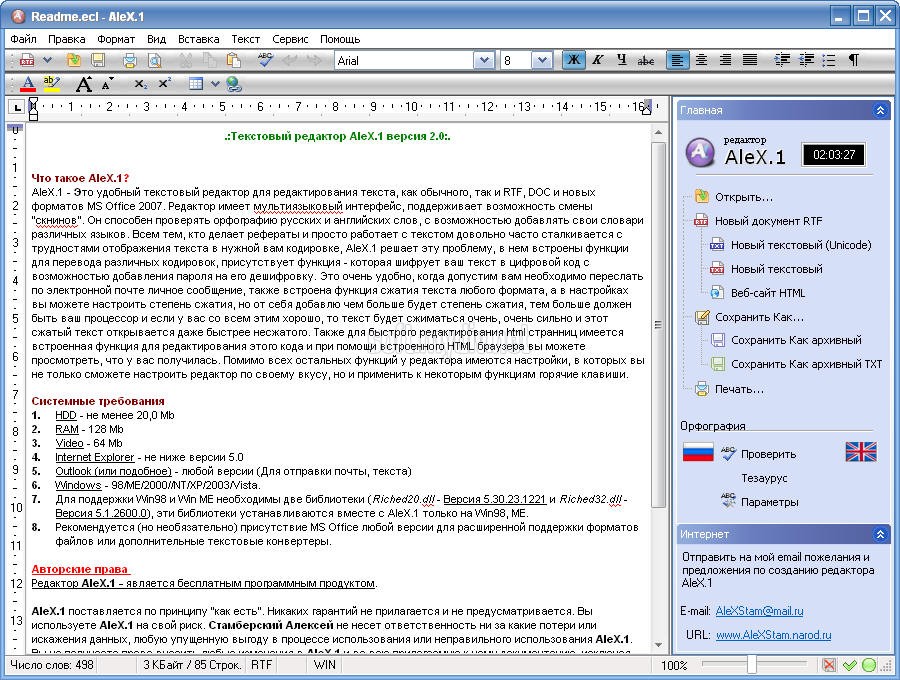This screenshot has width=900, height=680.
Task: Expand the Arial font name dropdown
Action: 484,60
